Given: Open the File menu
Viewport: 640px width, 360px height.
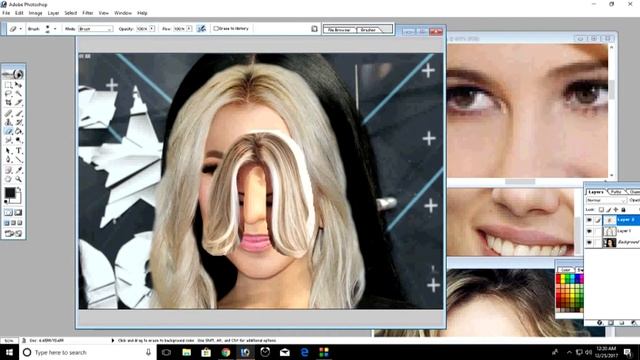Looking at the screenshot, I should 6,13.
